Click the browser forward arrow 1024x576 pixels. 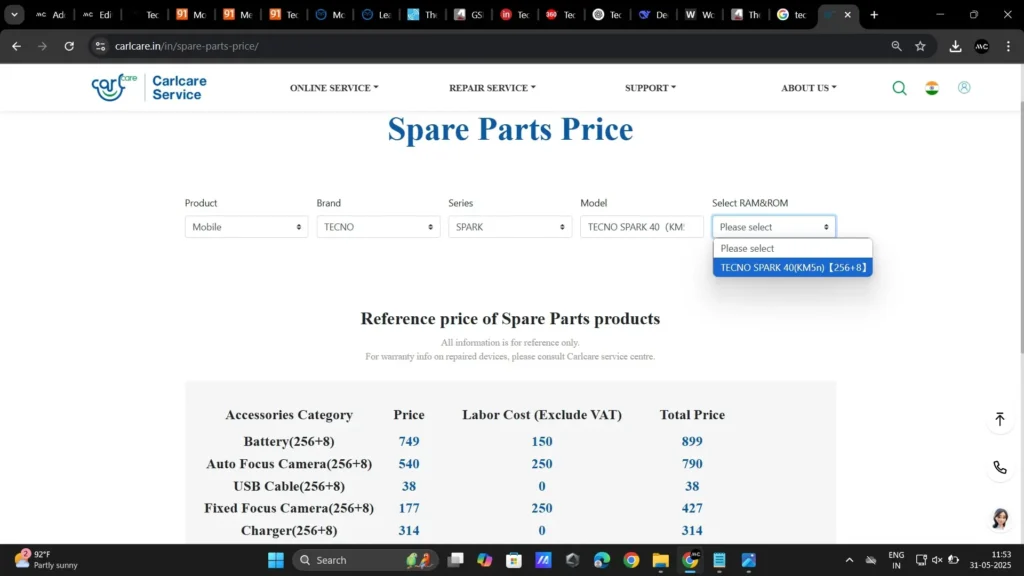click(42, 46)
